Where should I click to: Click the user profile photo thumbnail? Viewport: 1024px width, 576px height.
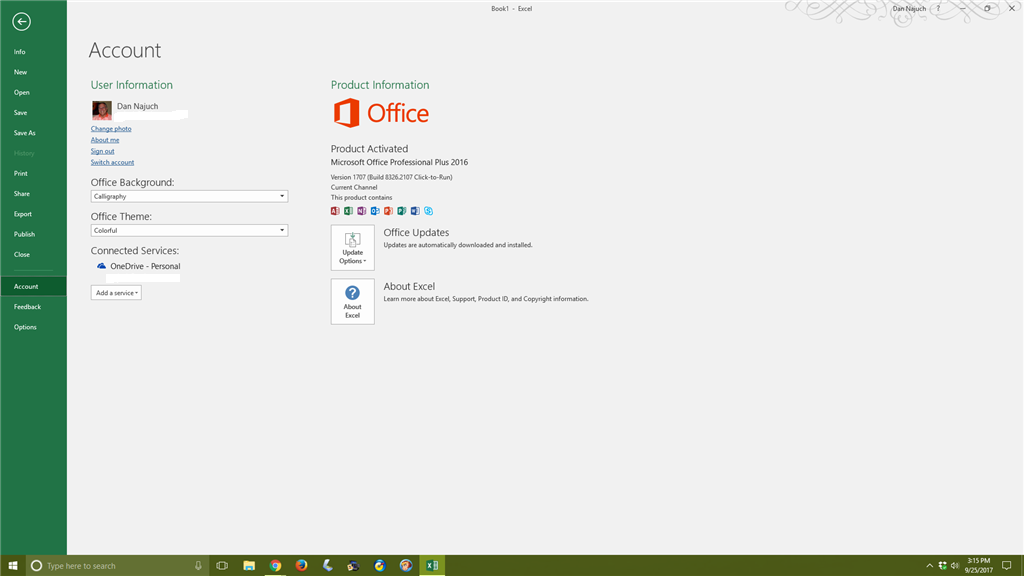[x=101, y=110]
